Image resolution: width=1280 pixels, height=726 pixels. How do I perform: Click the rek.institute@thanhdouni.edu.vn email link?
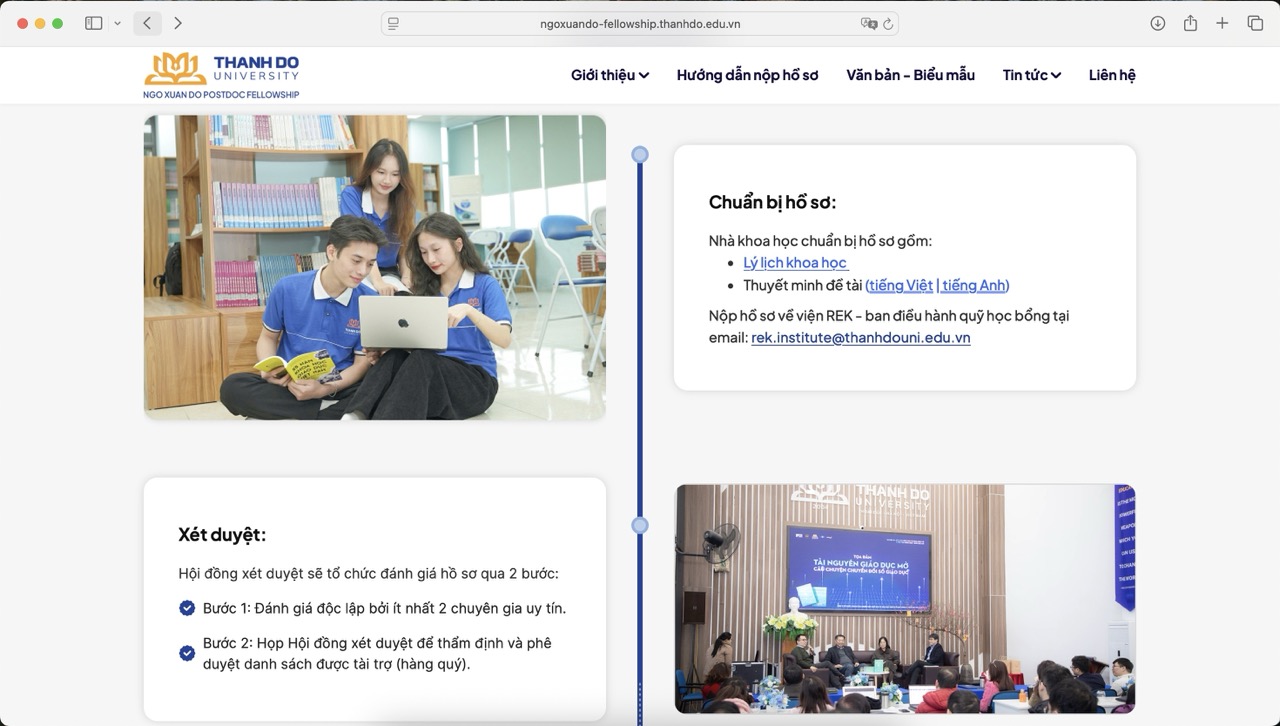pyautogui.click(x=860, y=338)
